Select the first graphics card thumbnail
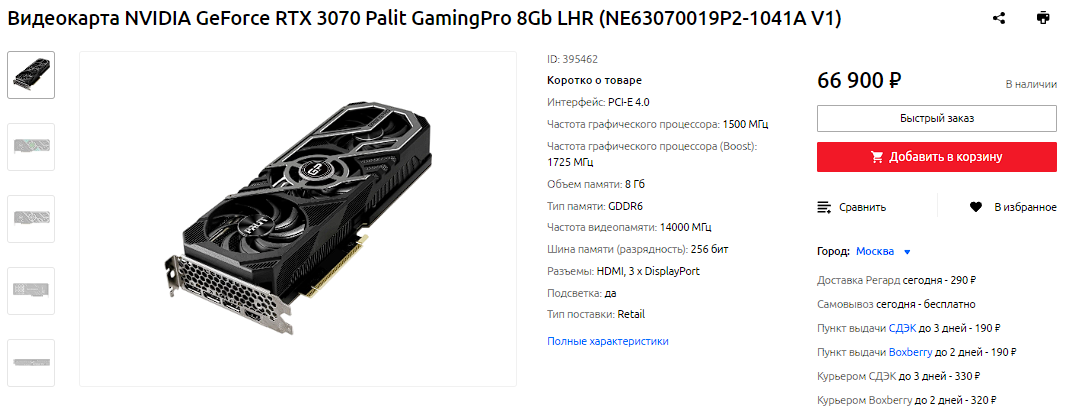Image resolution: width=1072 pixels, height=418 pixels. [31, 75]
